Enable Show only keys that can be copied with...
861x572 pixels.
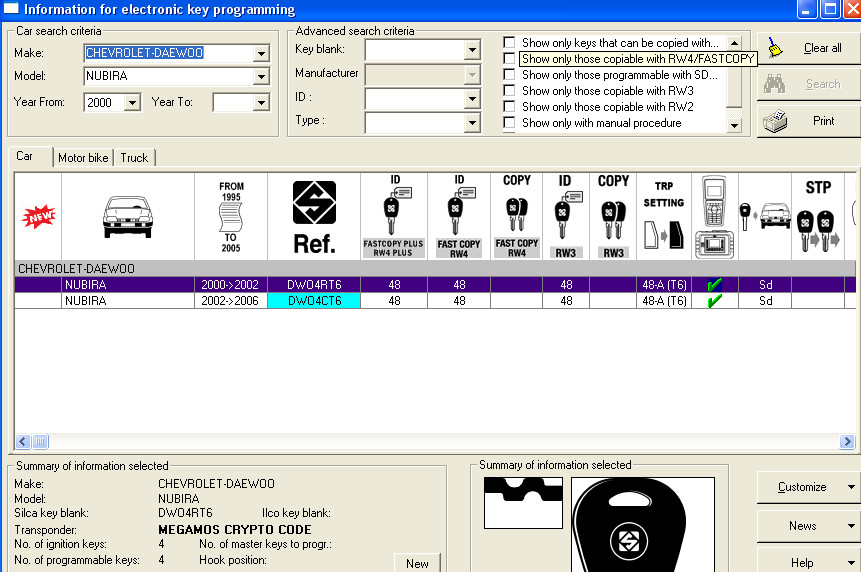pos(510,42)
